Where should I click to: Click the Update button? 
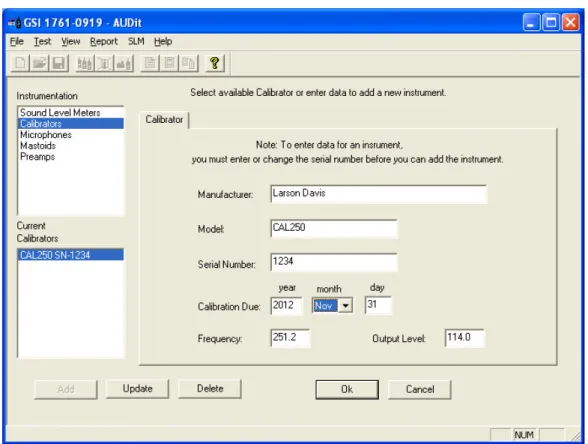click(x=137, y=389)
